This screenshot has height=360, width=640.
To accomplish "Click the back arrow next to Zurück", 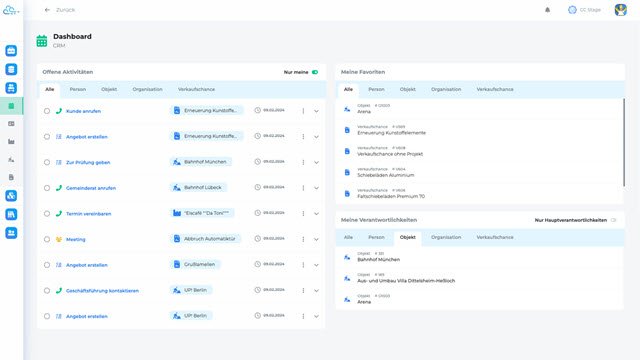I will (x=47, y=10).
